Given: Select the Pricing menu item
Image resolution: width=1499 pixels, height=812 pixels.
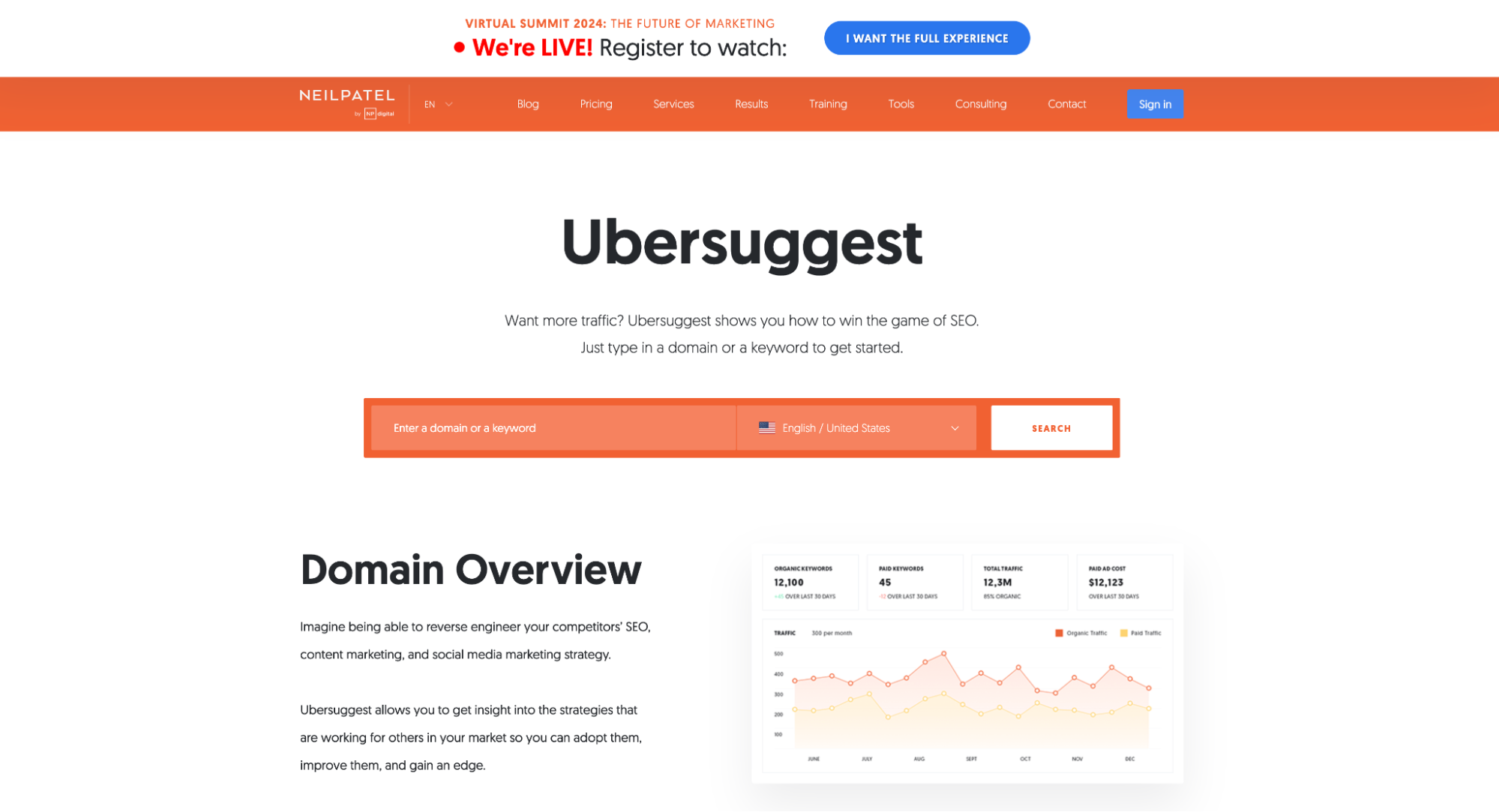Looking at the screenshot, I should [x=596, y=104].
